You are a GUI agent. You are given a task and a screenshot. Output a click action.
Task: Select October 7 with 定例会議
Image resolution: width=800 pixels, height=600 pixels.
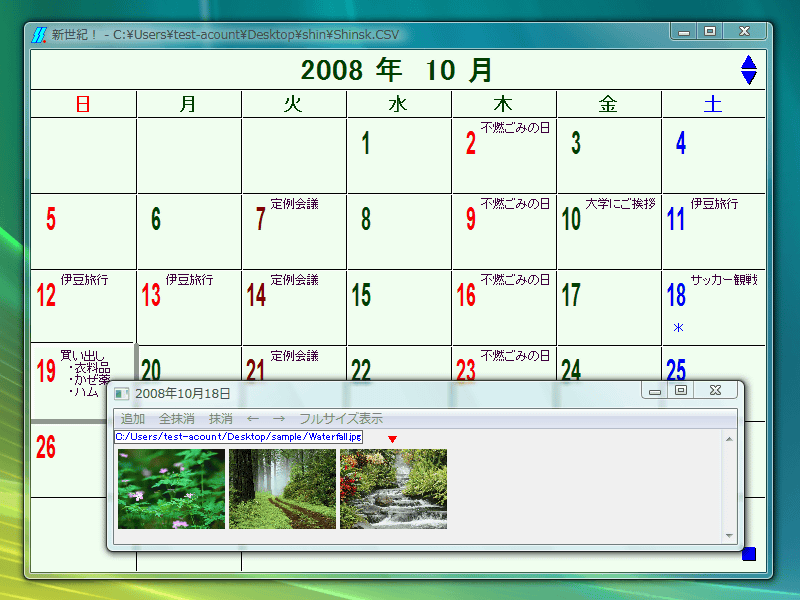tap(294, 232)
